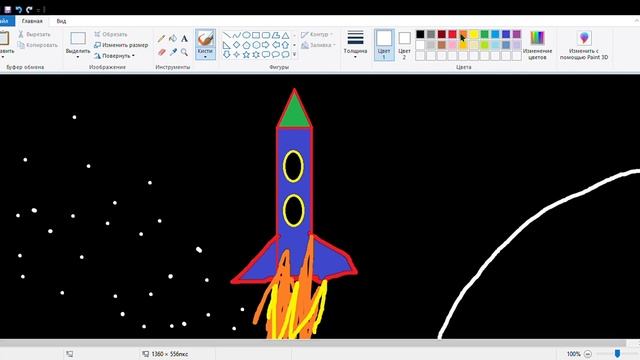Select the Pencil tool

162,39
